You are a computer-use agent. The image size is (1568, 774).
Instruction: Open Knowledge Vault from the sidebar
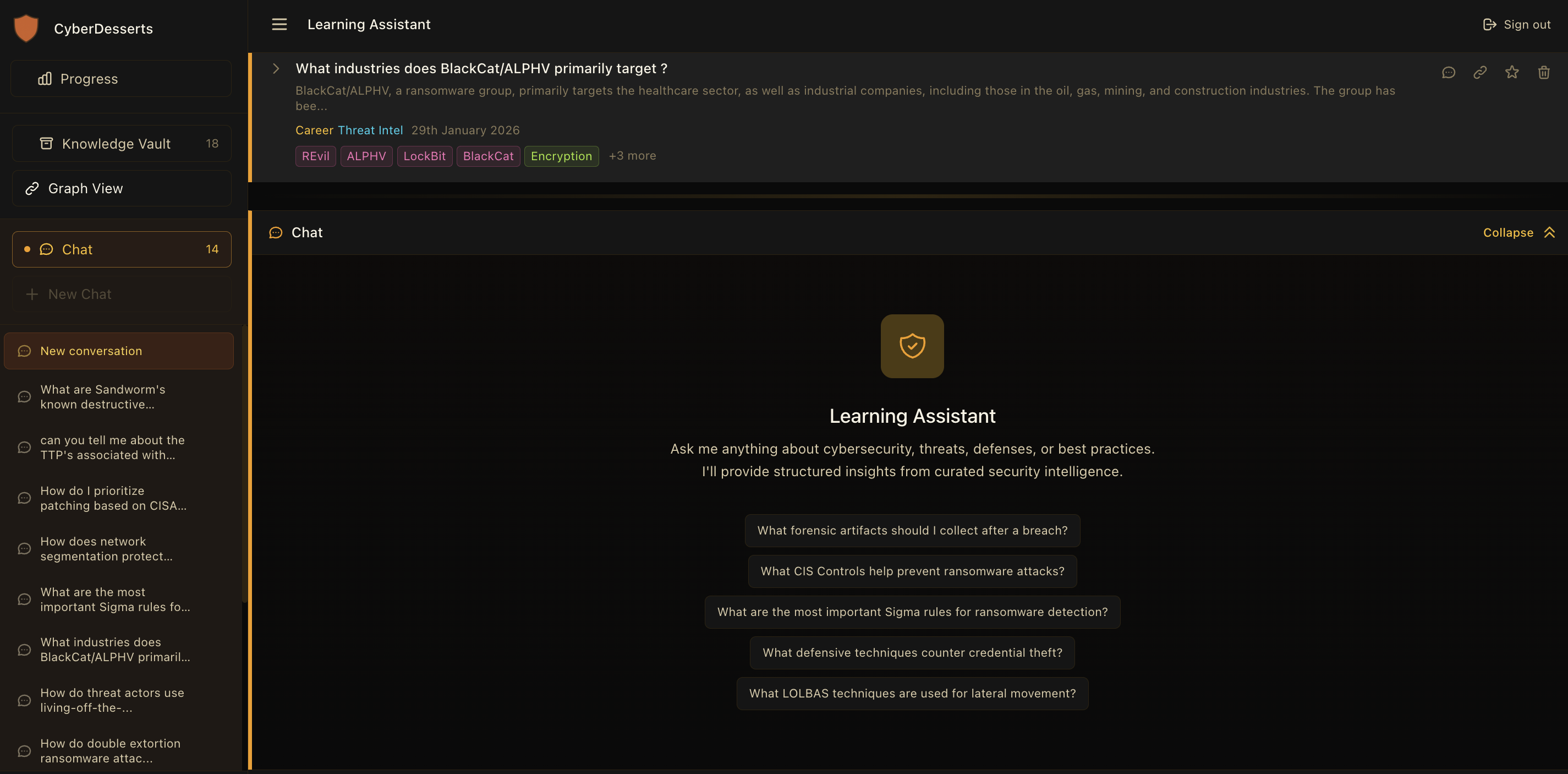click(x=116, y=143)
